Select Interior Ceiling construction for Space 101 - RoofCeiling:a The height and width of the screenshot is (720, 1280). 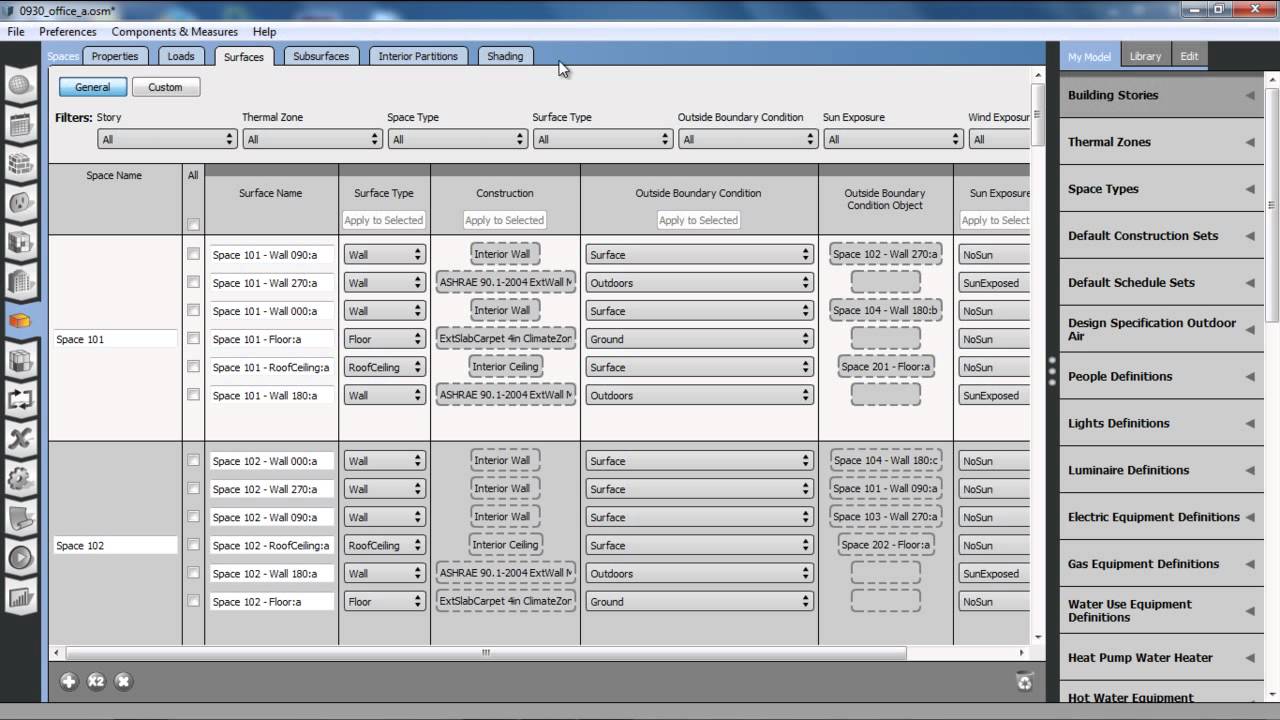click(505, 367)
